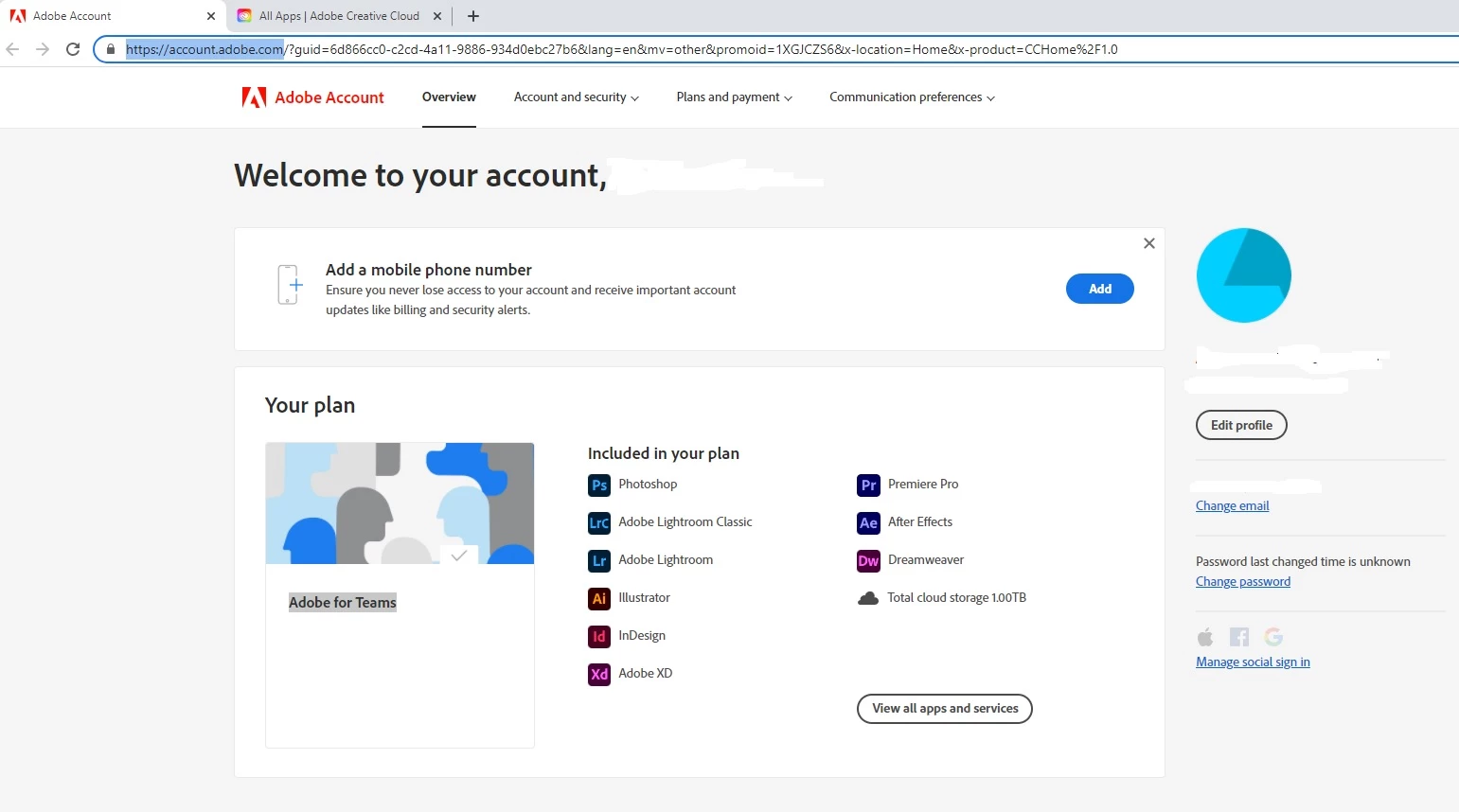Click Password last changed time is unknown
The image size is (1459, 812).
point(1303,562)
